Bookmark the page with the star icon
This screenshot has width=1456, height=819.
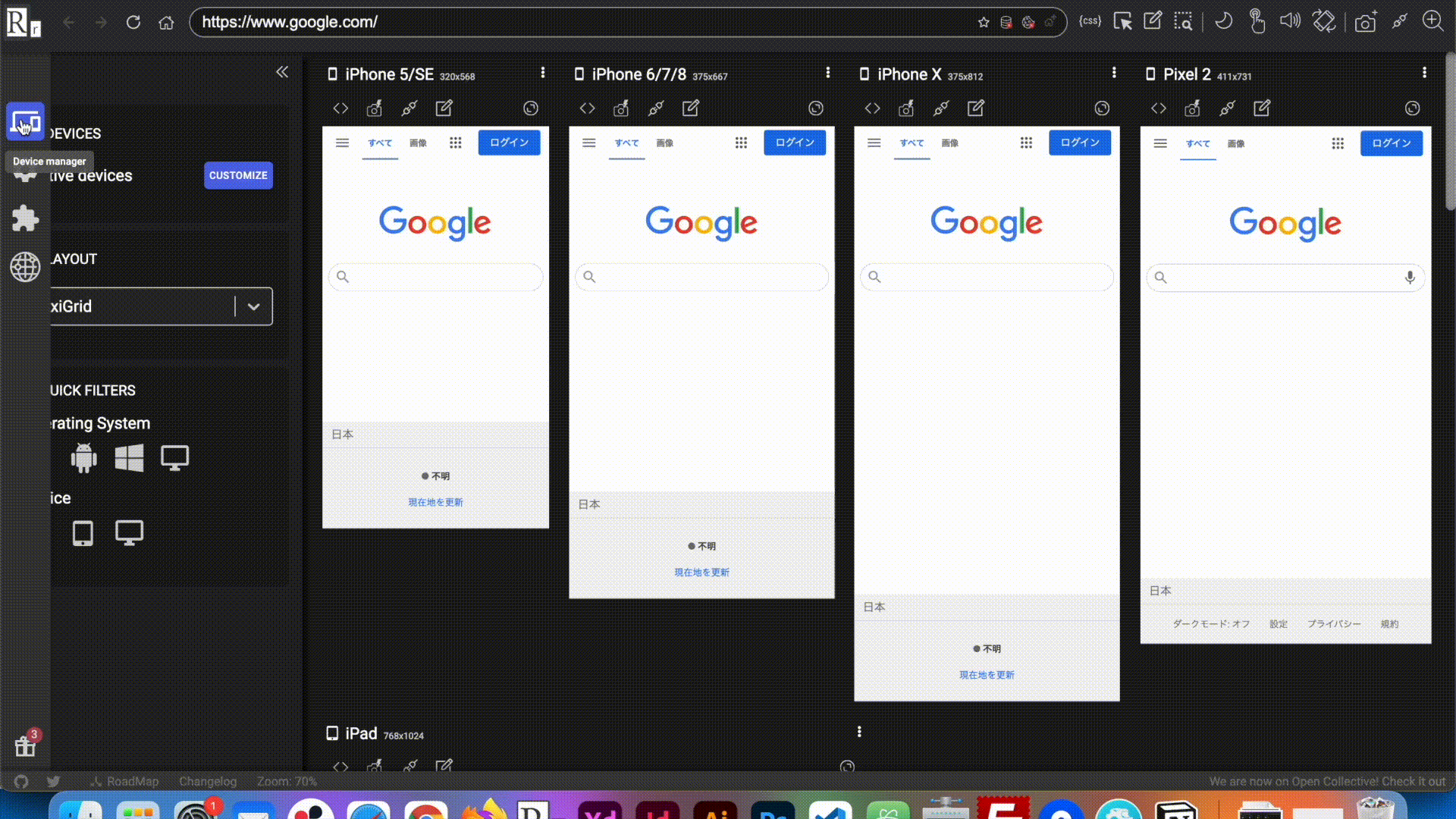point(984,22)
